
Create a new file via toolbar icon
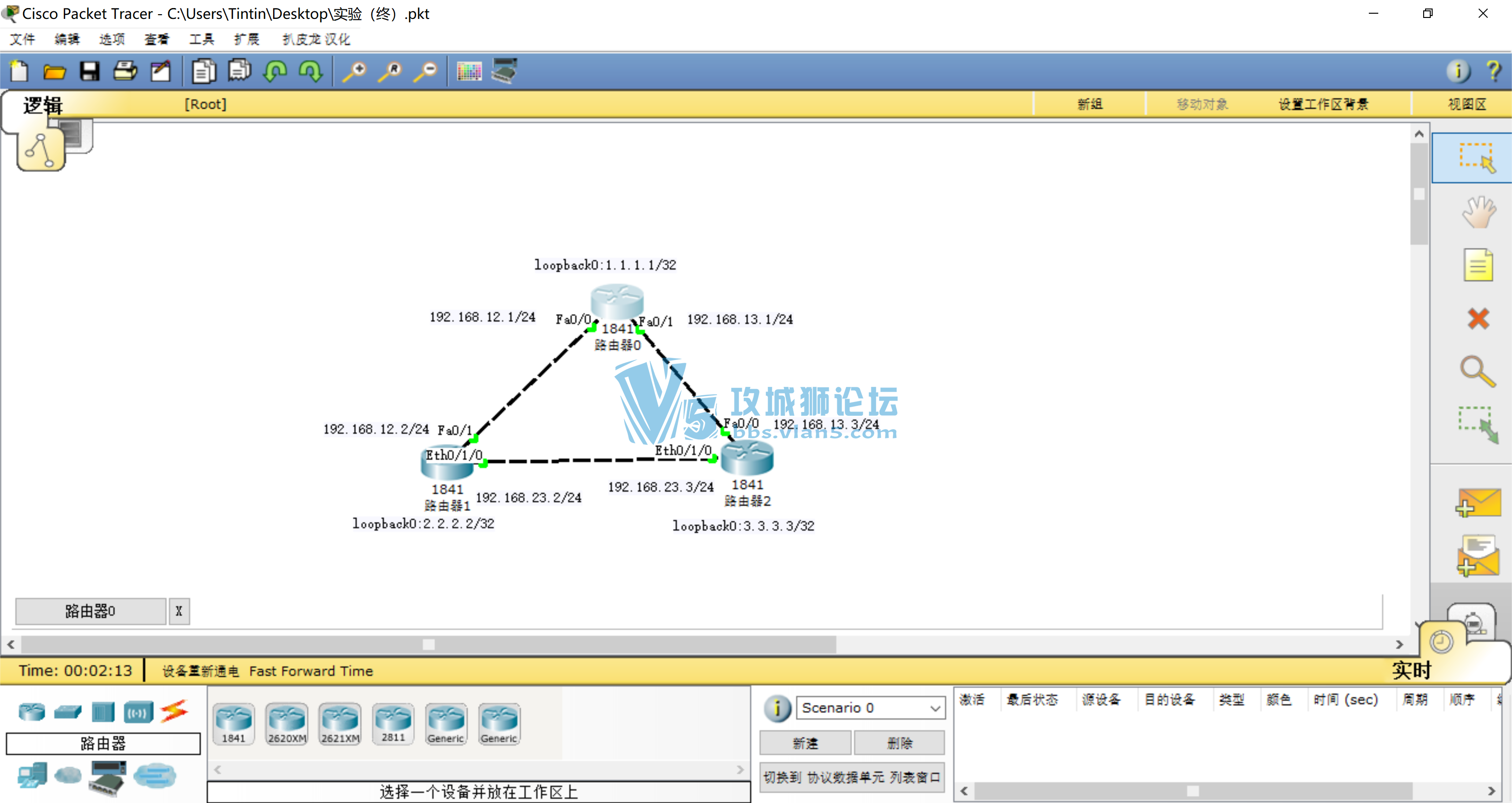point(19,72)
